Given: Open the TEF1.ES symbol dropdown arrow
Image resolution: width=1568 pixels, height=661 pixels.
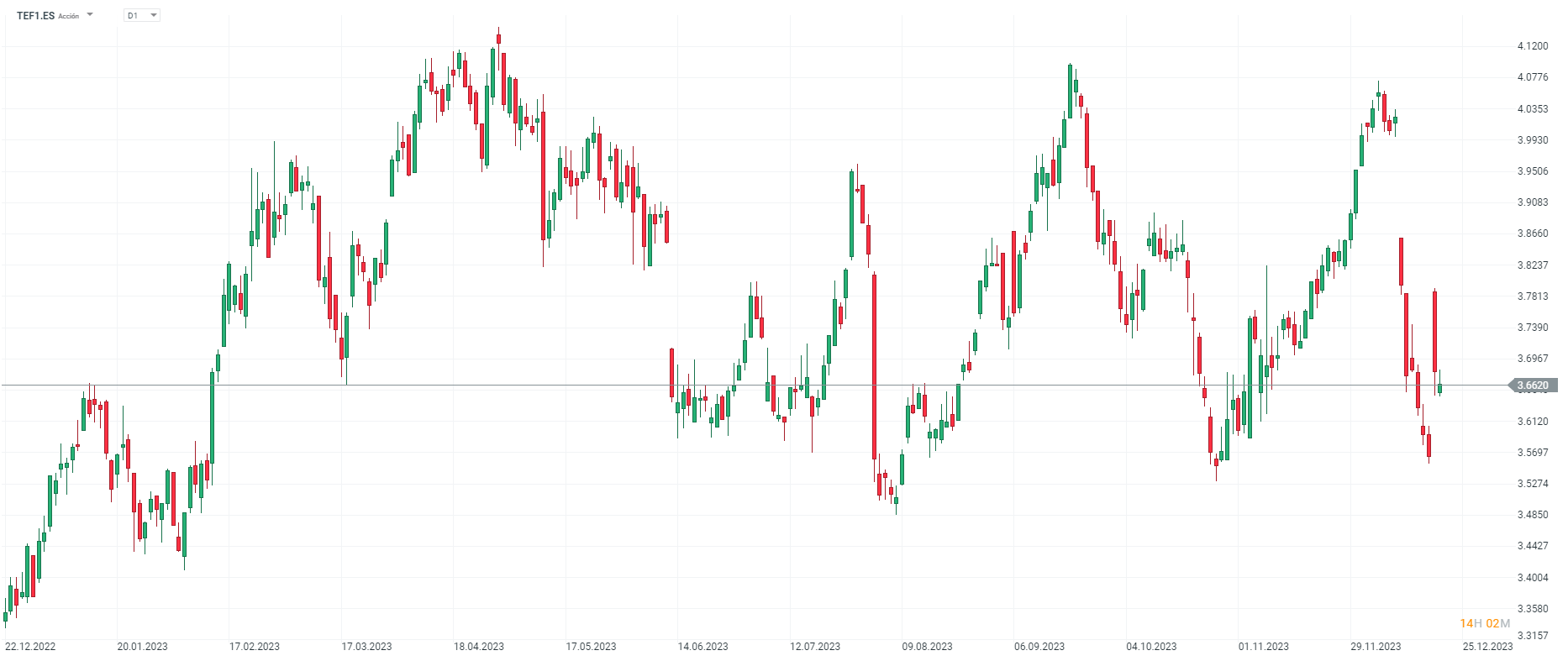Looking at the screenshot, I should (x=90, y=15).
